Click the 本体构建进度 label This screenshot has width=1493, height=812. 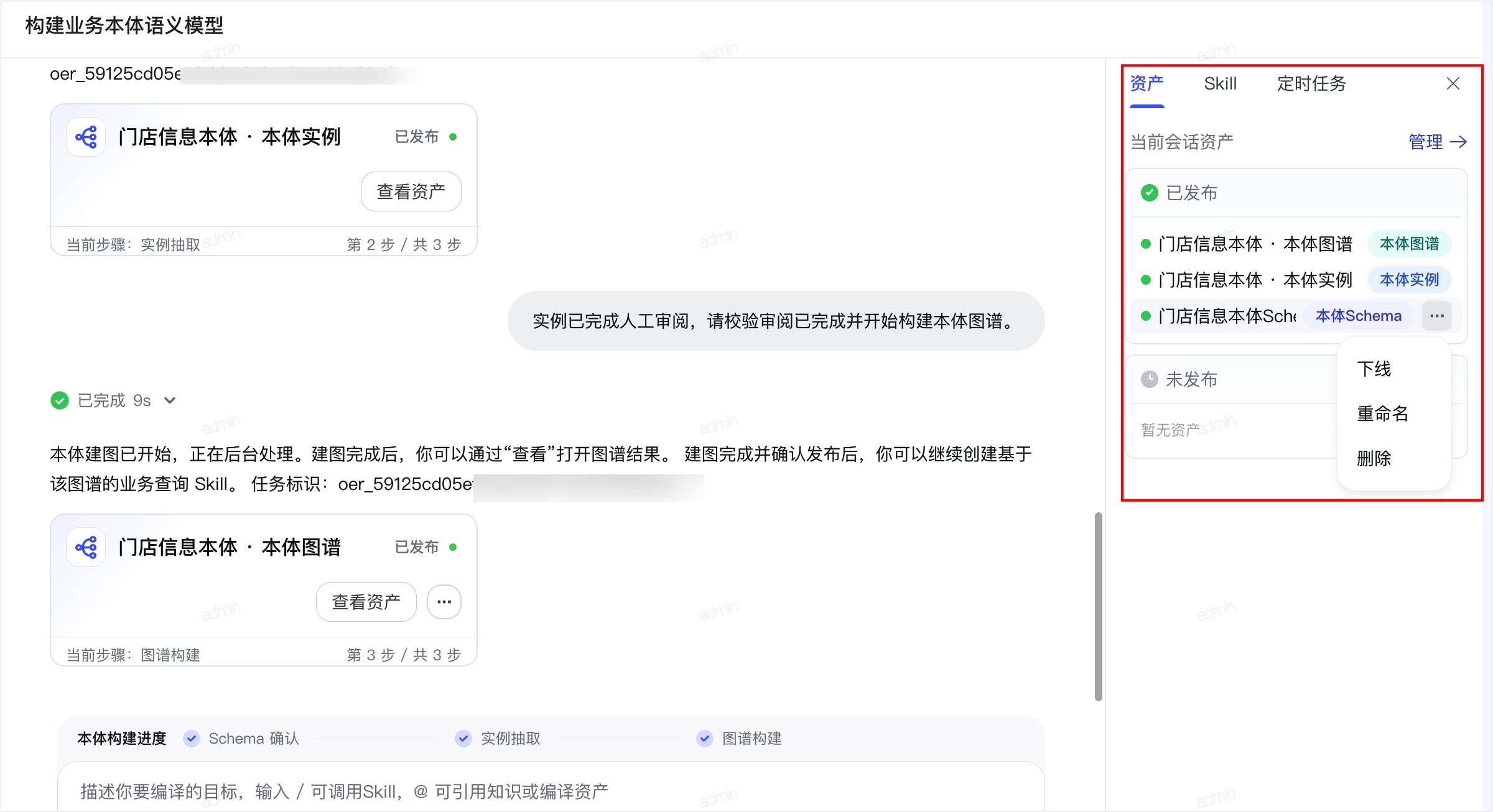(x=122, y=739)
